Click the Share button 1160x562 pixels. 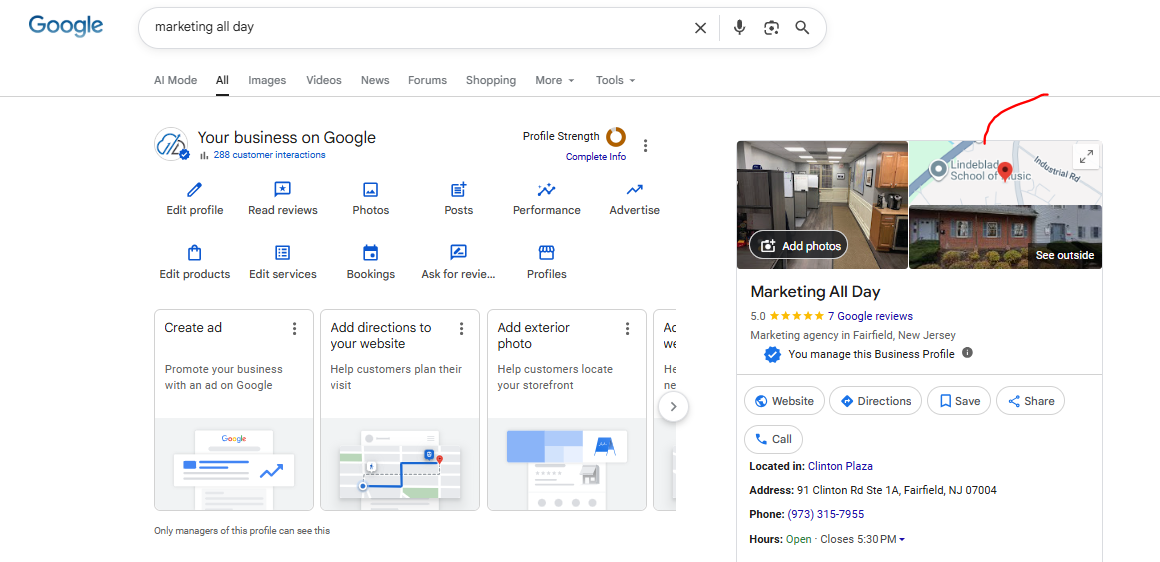1031,401
